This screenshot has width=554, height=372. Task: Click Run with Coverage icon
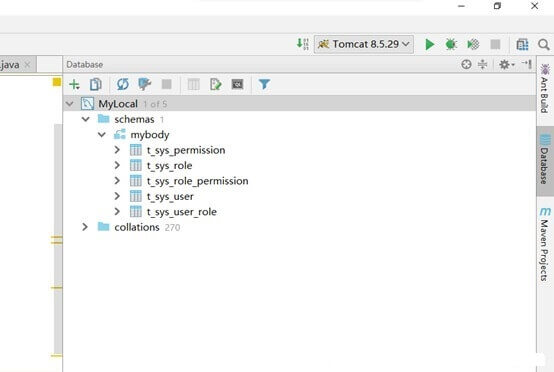(x=473, y=44)
